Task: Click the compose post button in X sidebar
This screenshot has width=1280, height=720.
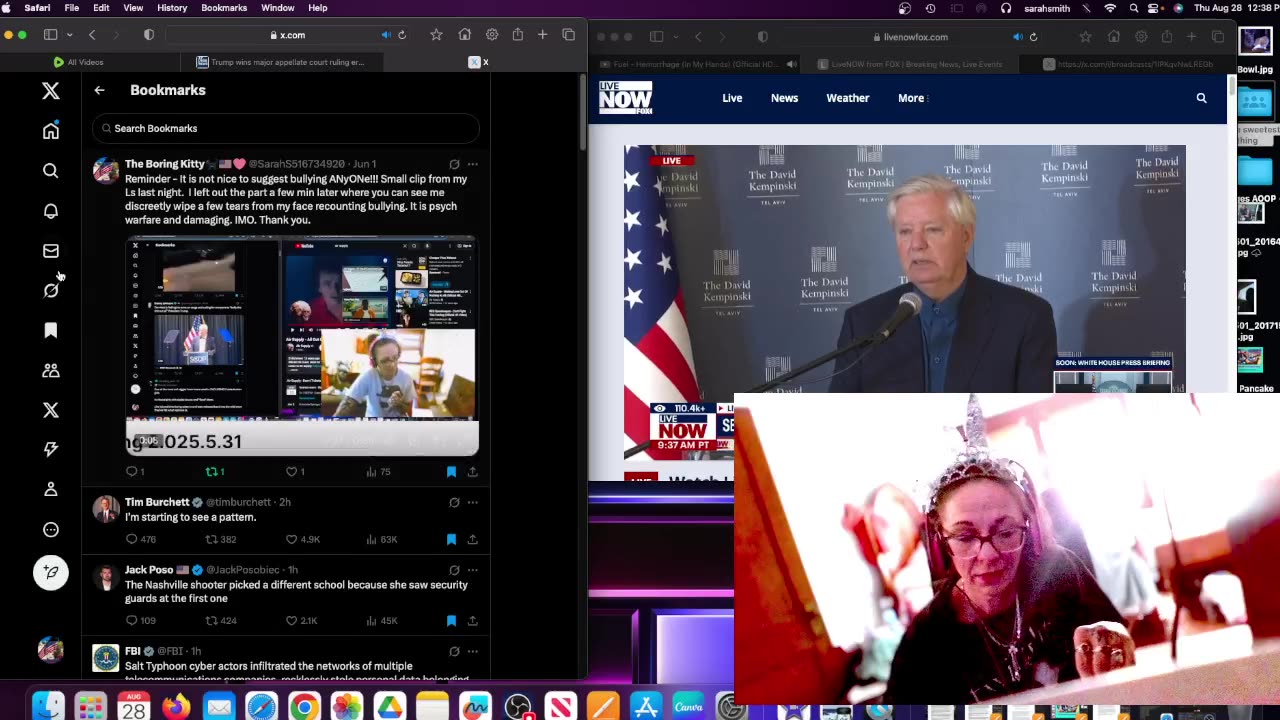Action: [x=51, y=572]
